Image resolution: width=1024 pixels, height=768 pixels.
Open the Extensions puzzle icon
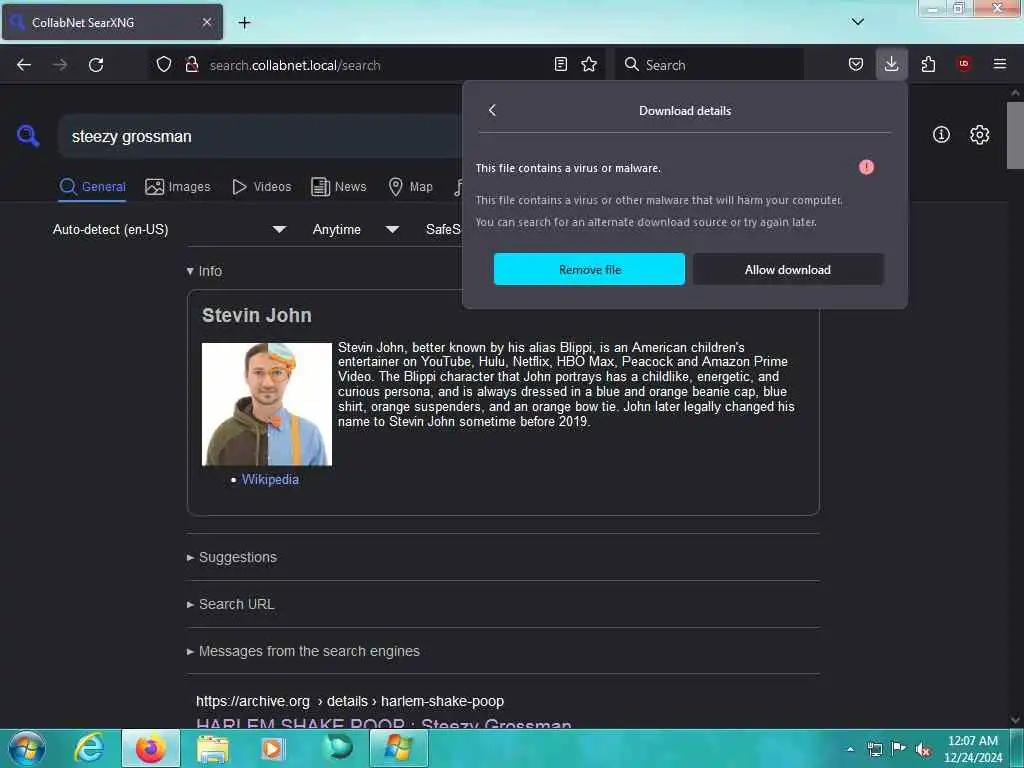click(928, 64)
